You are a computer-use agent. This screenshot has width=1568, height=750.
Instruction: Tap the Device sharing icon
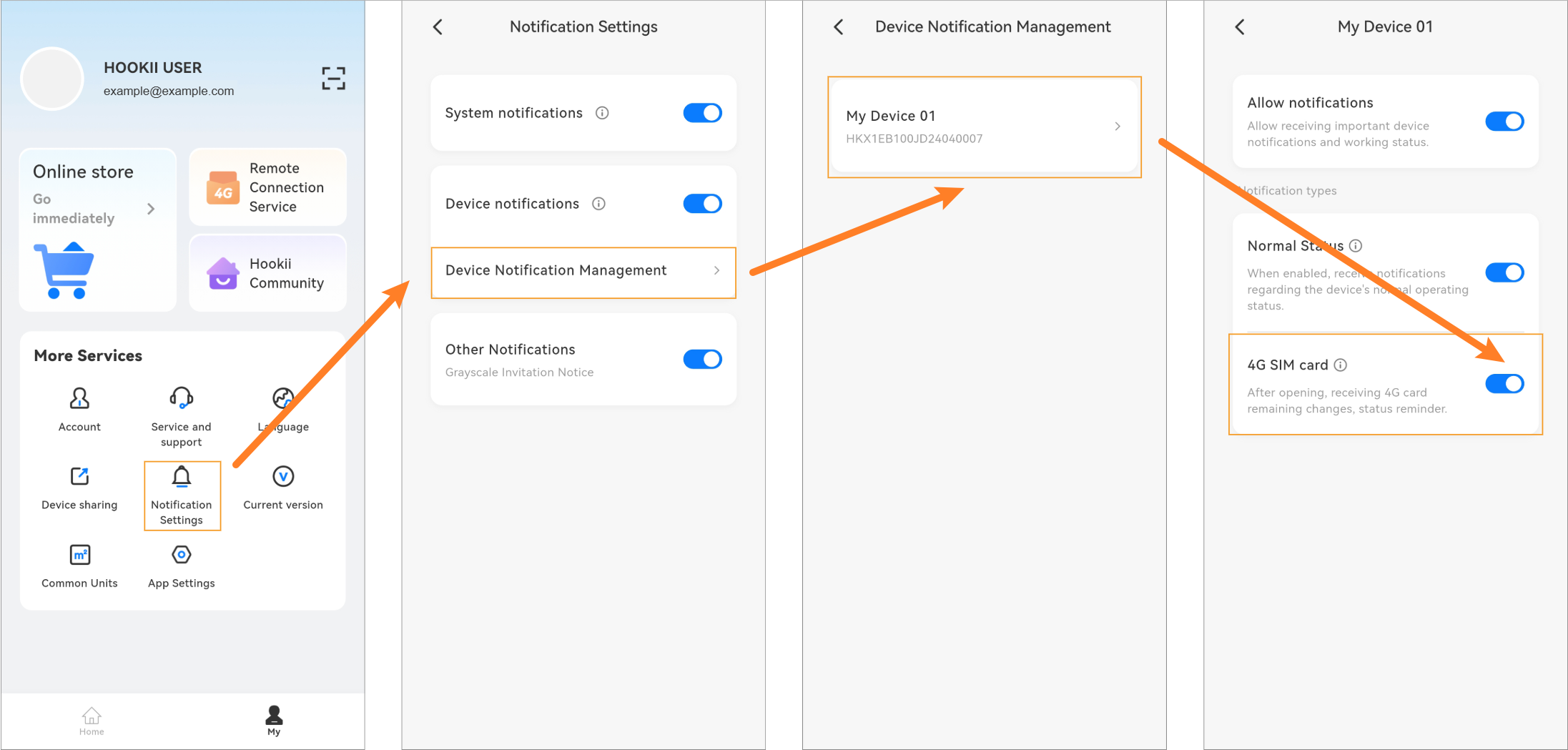click(79, 476)
